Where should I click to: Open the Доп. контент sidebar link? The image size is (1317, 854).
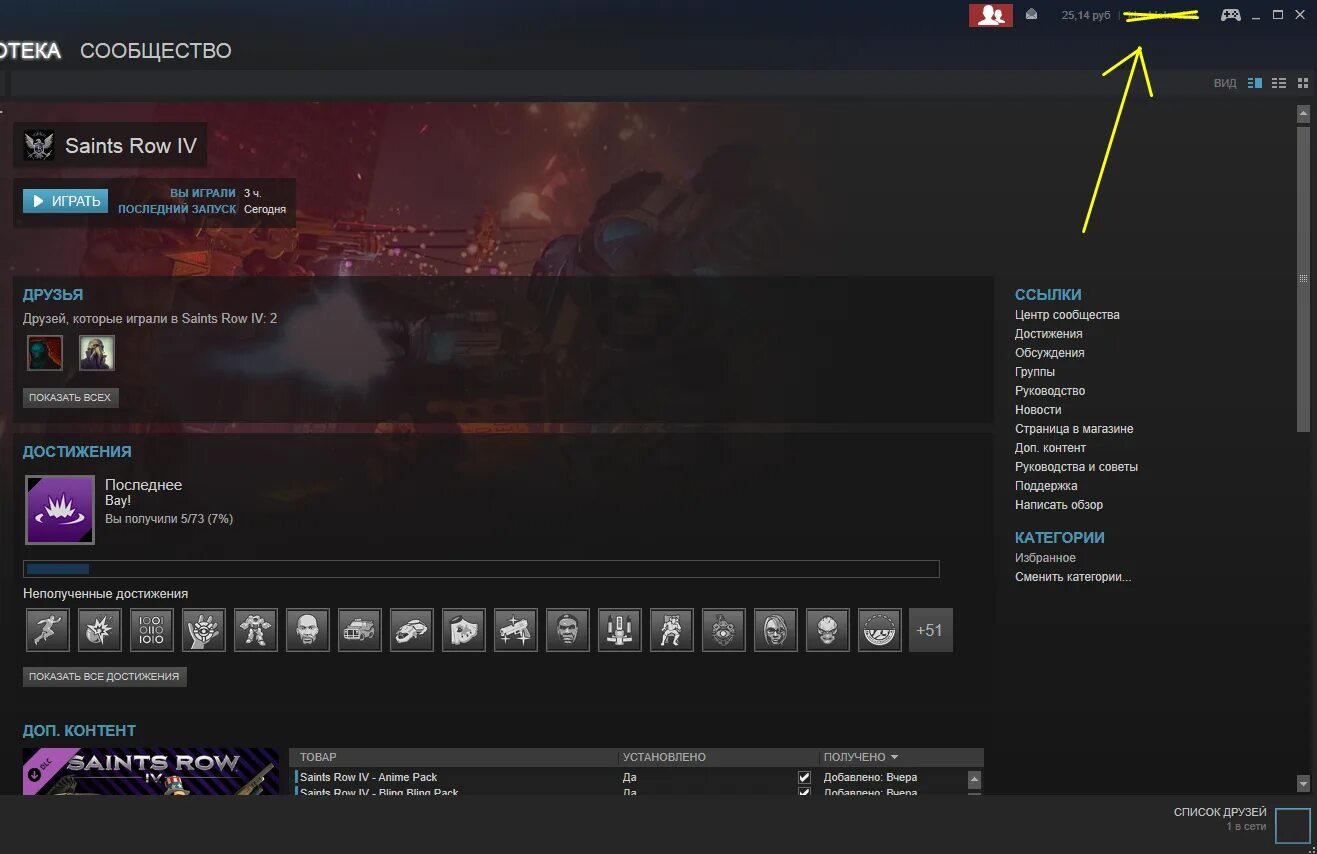(x=1050, y=448)
